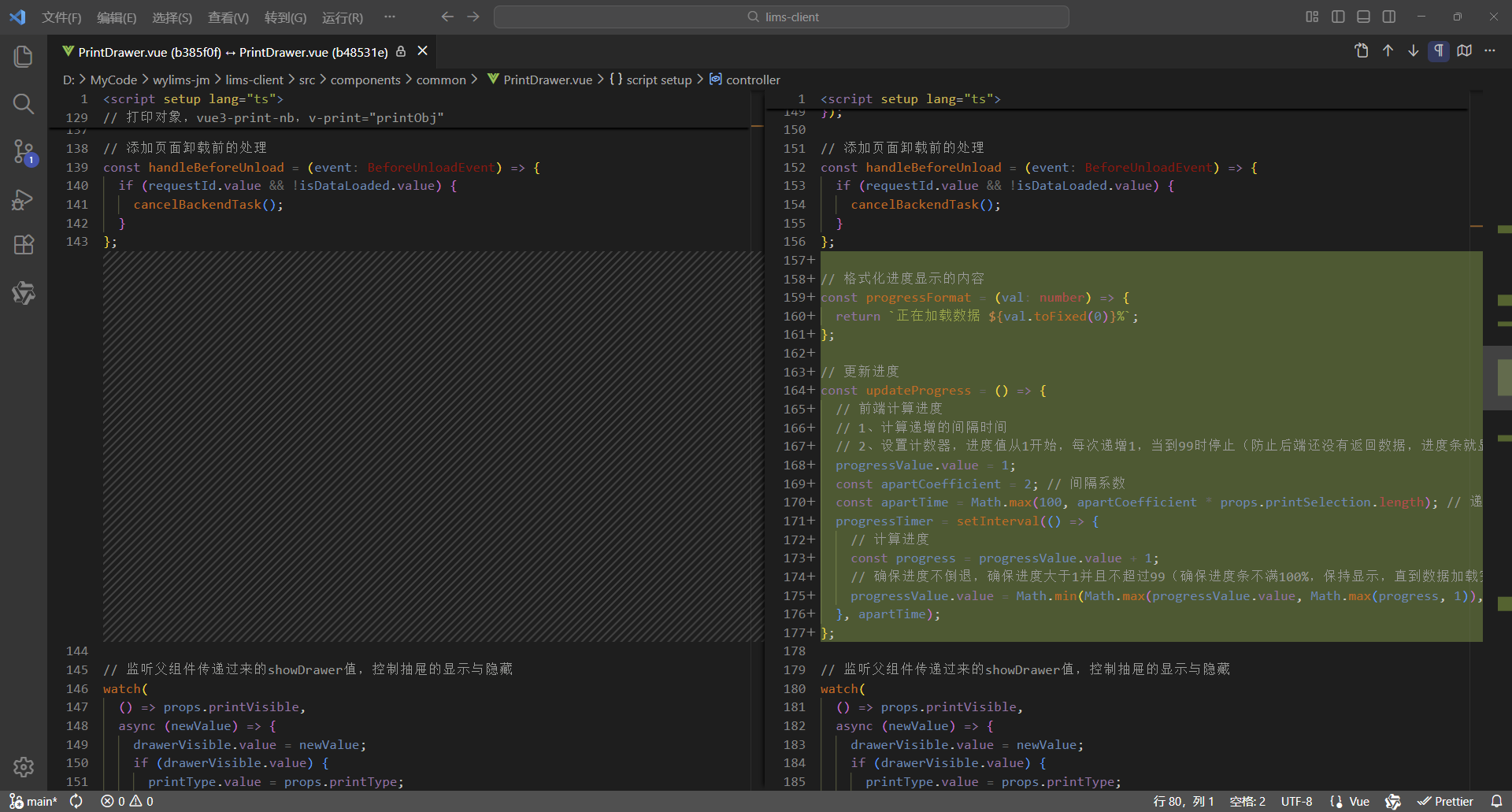Open the 运行(R) menu
Screen dimensions: 1512x812
point(342,17)
